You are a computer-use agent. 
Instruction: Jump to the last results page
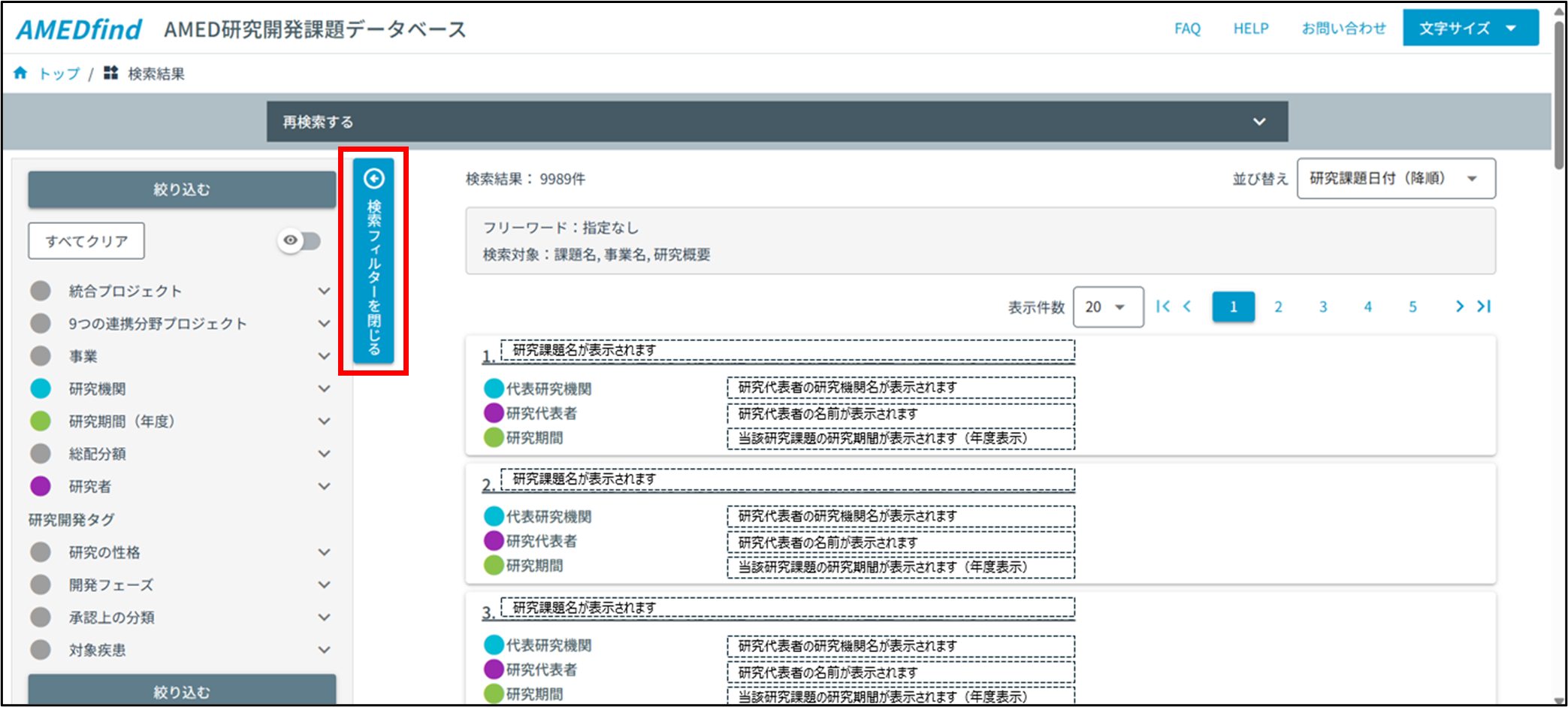tap(1484, 307)
